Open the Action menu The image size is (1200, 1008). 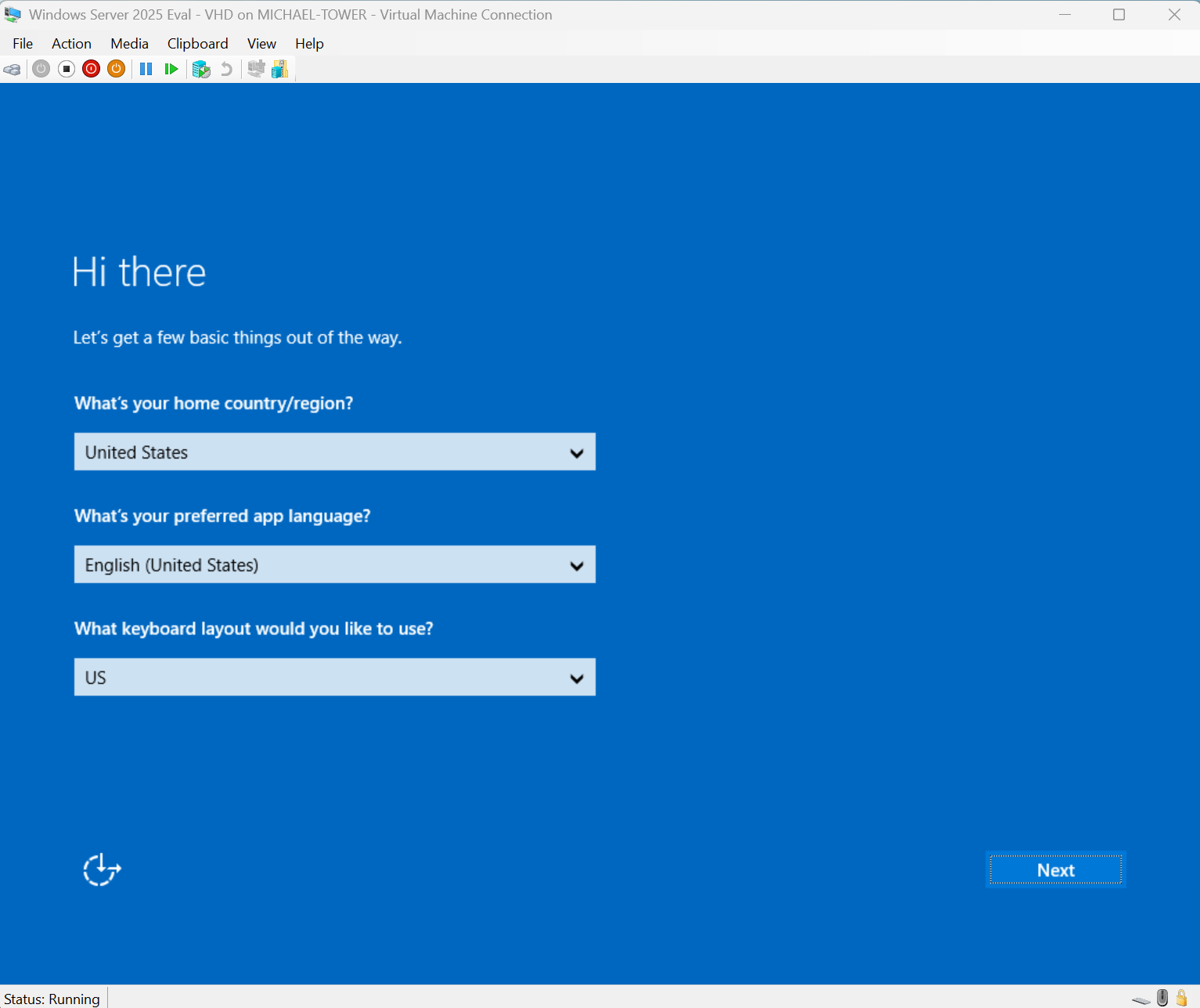(71, 43)
